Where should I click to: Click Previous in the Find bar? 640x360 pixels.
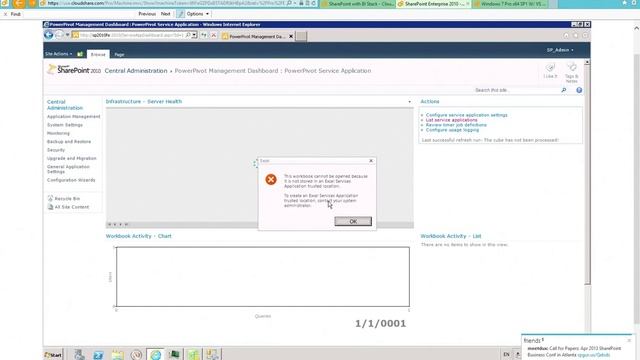[147, 14]
